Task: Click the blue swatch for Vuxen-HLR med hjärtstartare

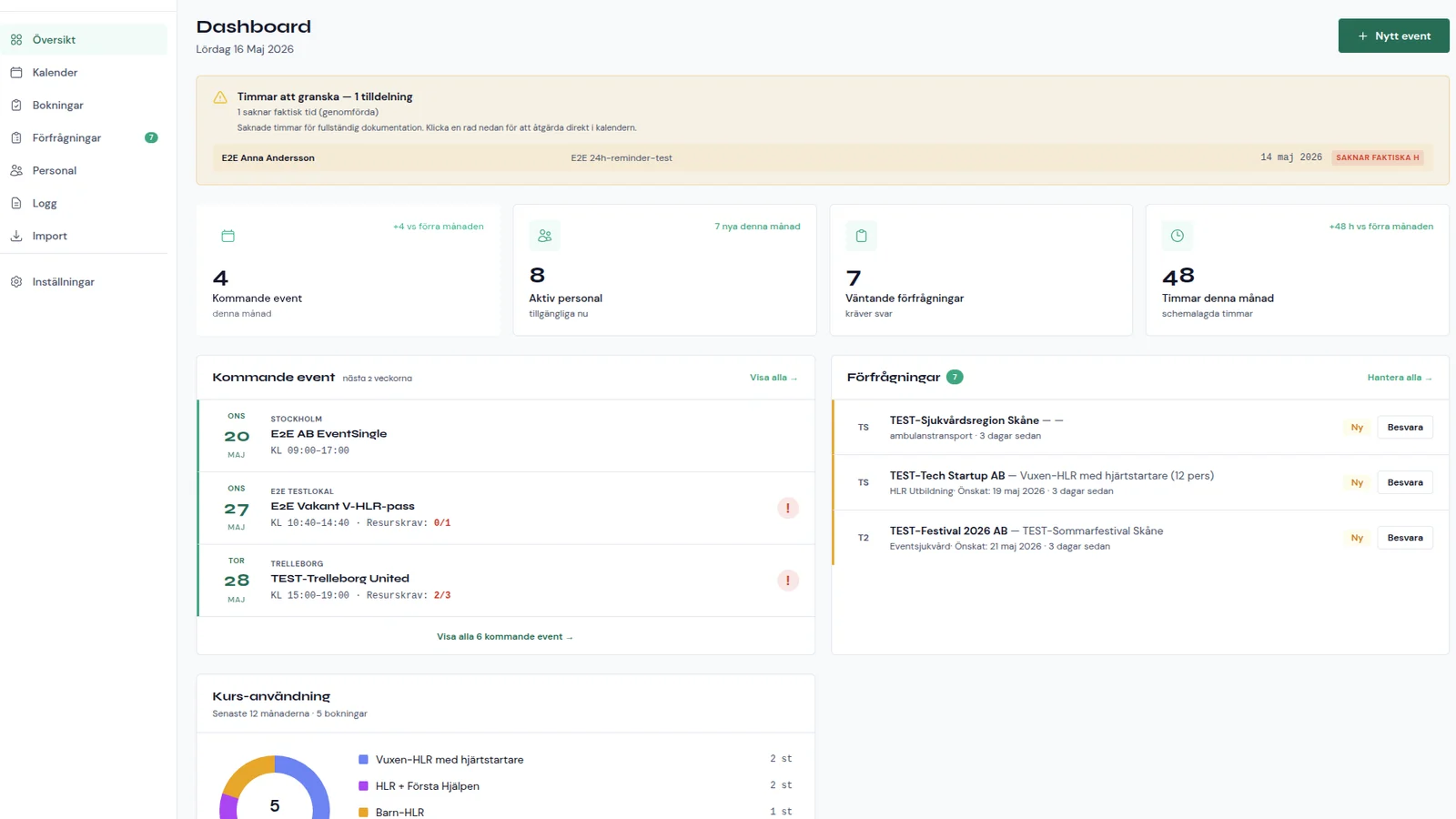Action: click(x=363, y=760)
